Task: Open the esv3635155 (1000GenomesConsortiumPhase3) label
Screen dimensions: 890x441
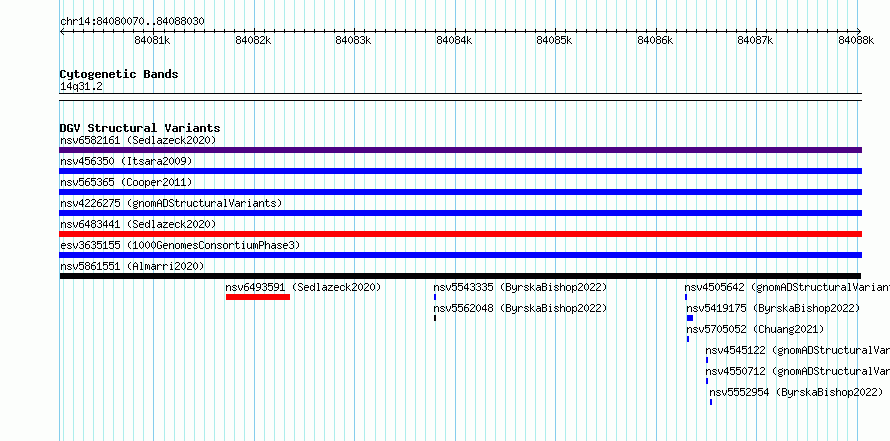Action: pyautogui.click(x=180, y=245)
